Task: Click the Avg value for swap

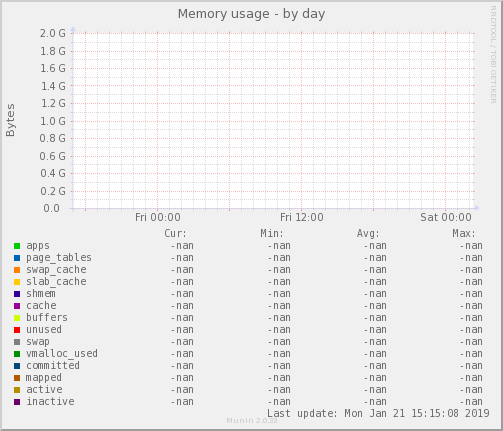Action: (375, 342)
